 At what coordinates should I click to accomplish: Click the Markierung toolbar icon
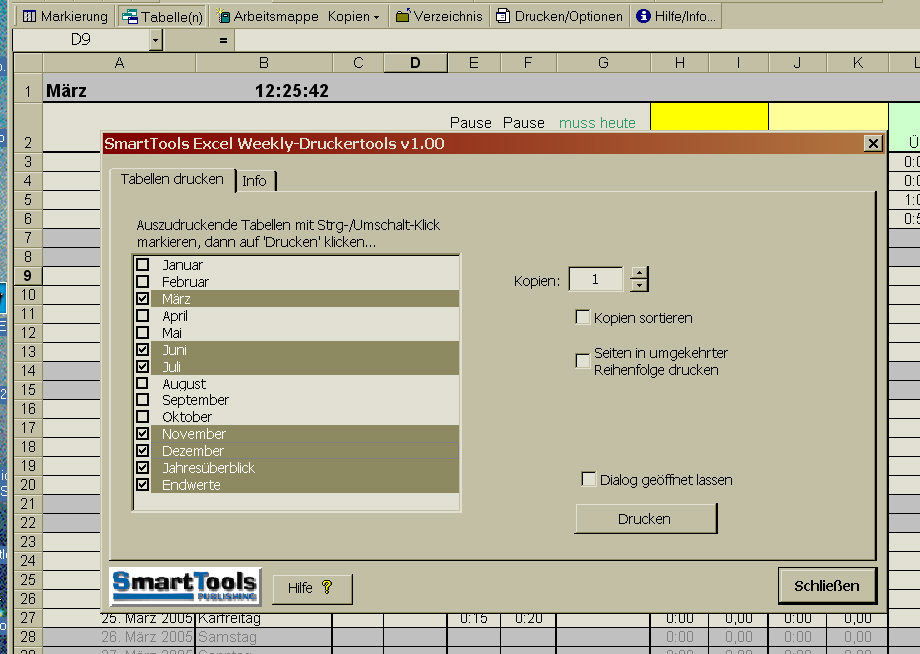(x=29, y=16)
